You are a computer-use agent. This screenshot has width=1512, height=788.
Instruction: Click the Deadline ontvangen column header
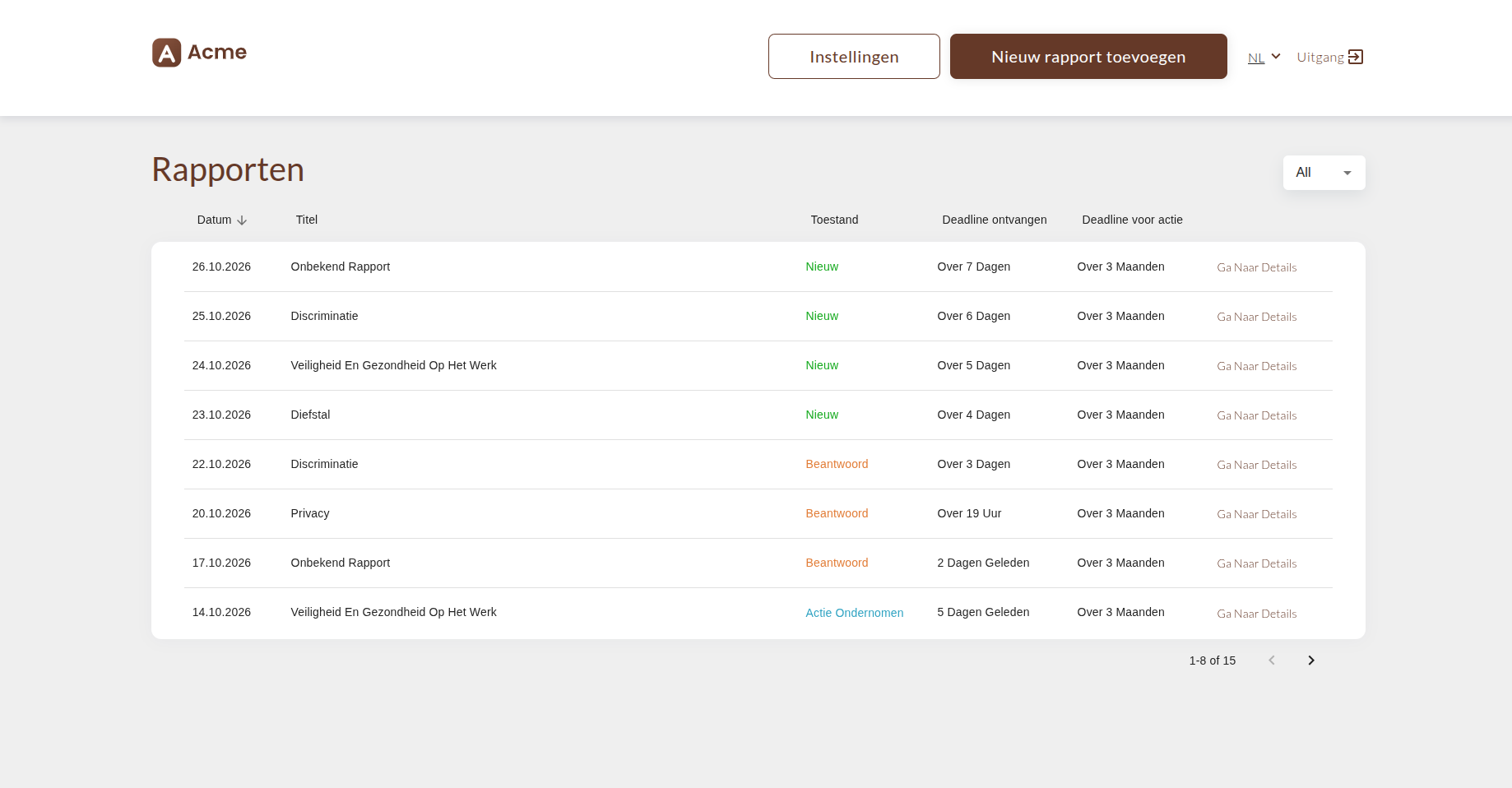pyautogui.click(x=995, y=220)
